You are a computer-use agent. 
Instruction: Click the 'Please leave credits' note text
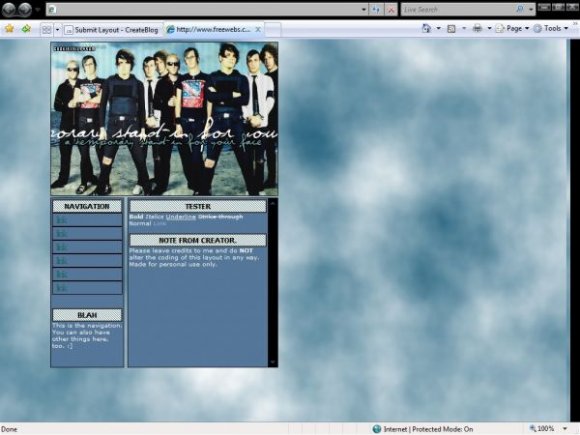coord(195,257)
